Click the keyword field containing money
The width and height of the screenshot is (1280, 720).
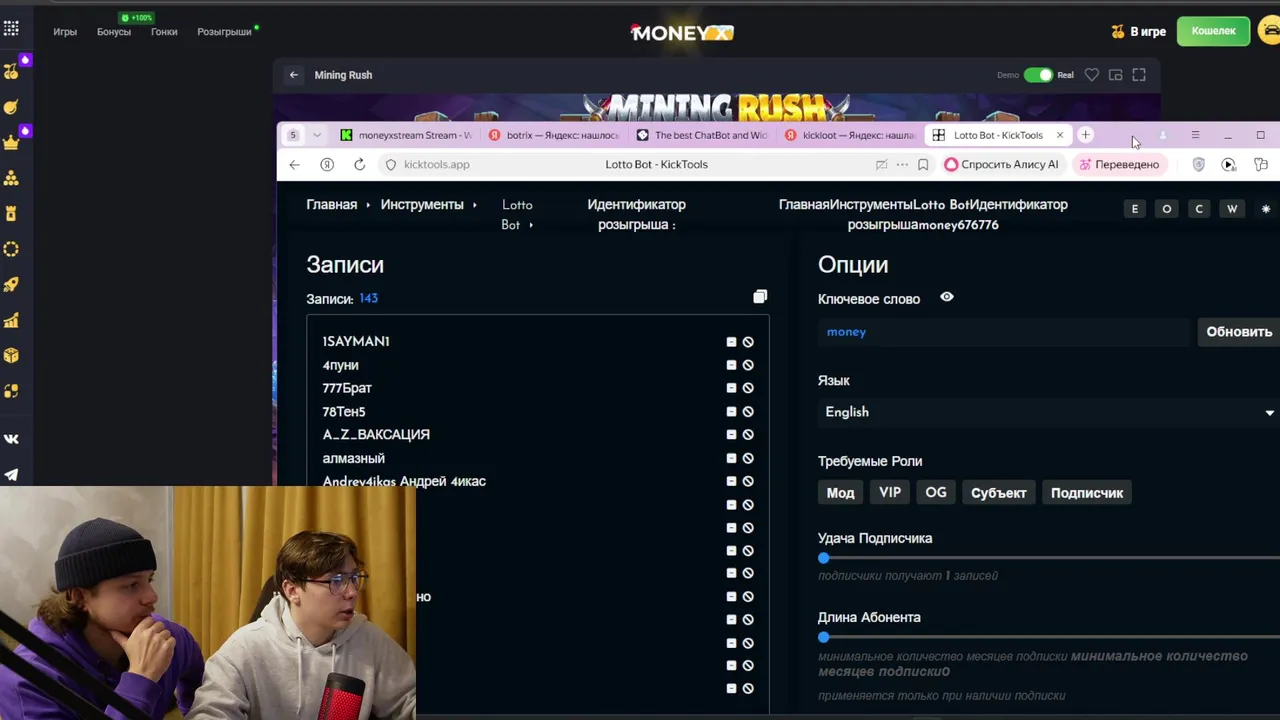pos(1004,332)
